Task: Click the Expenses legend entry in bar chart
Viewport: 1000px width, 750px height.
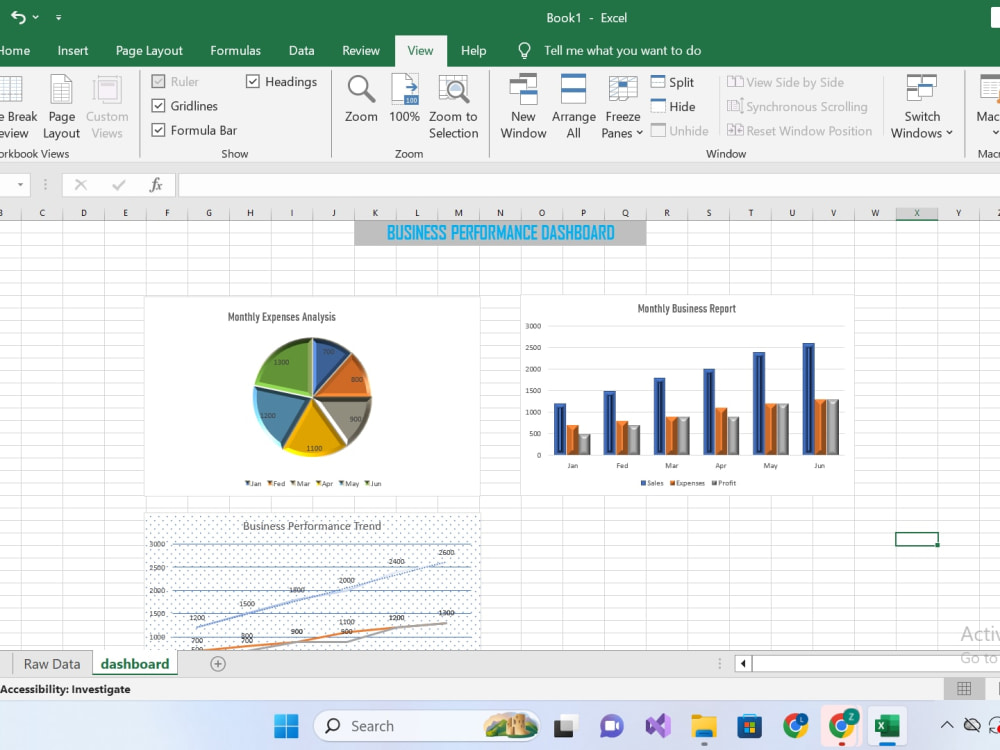Action: pos(687,483)
